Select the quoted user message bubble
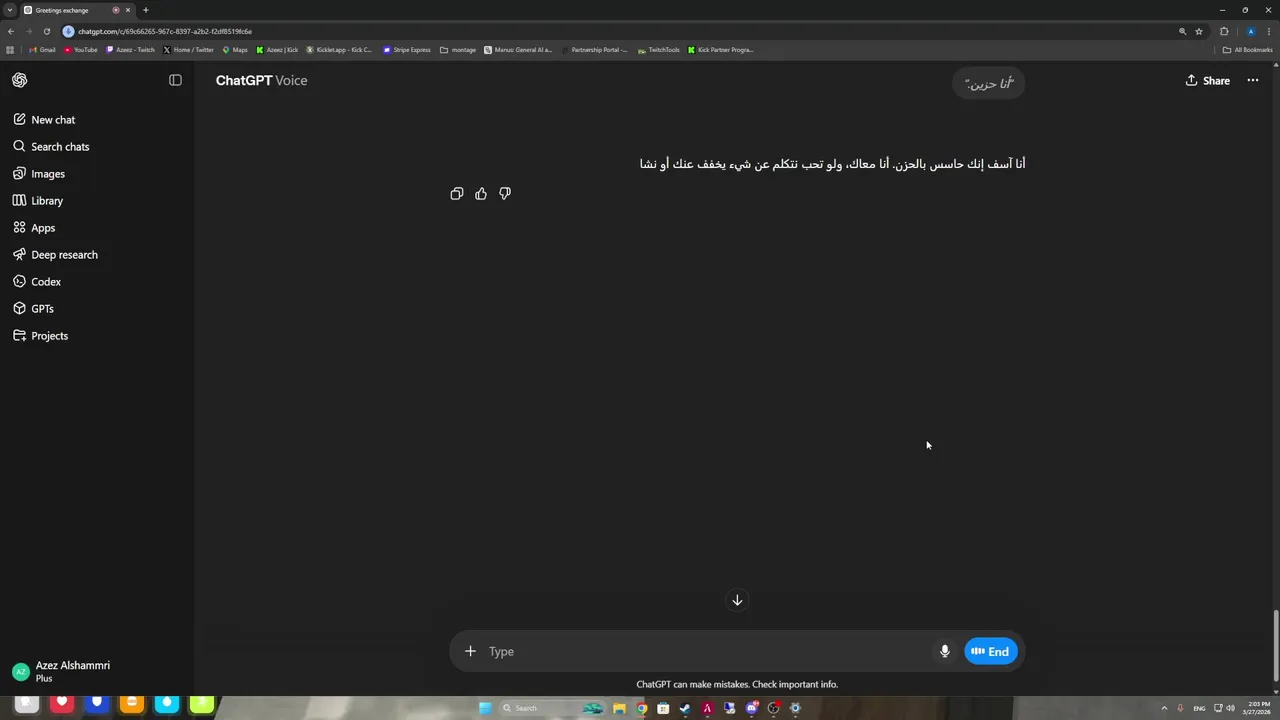 tap(989, 83)
